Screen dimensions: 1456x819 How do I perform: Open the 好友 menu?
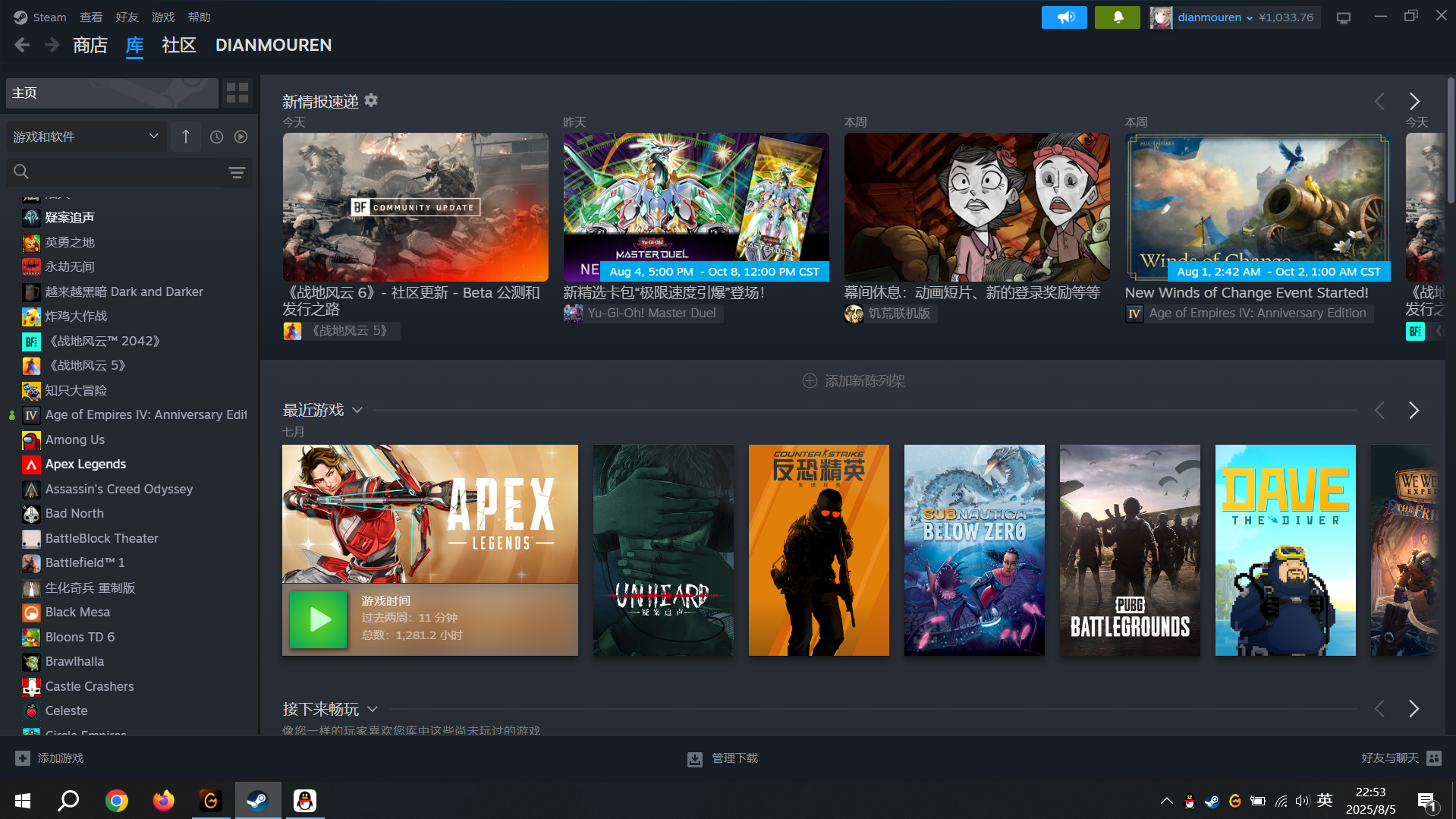point(127,17)
